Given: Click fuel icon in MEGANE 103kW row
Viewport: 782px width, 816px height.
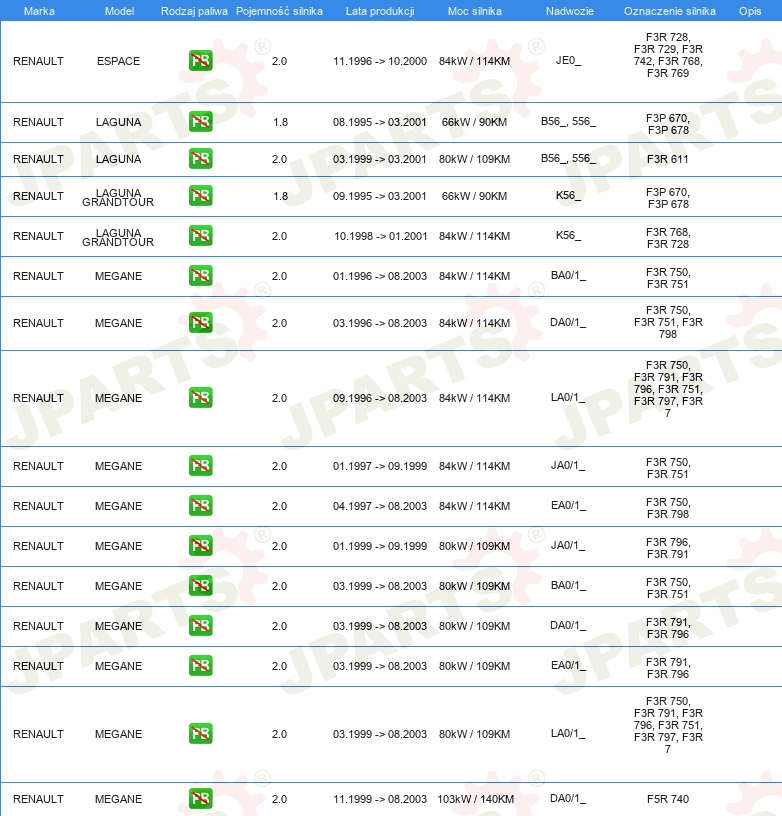Looking at the screenshot, I should coord(200,799).
